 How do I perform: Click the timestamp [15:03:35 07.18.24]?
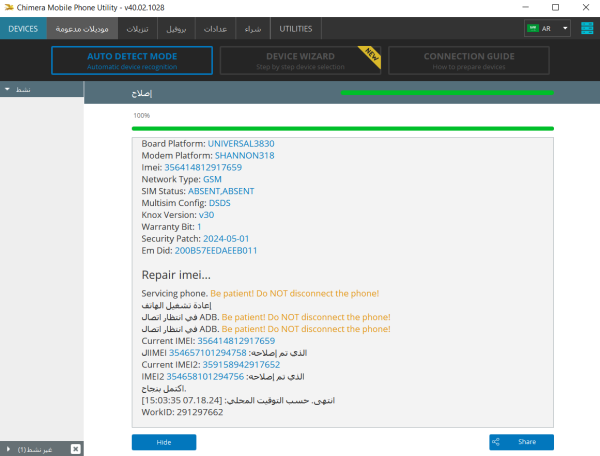tap(182, 400)
